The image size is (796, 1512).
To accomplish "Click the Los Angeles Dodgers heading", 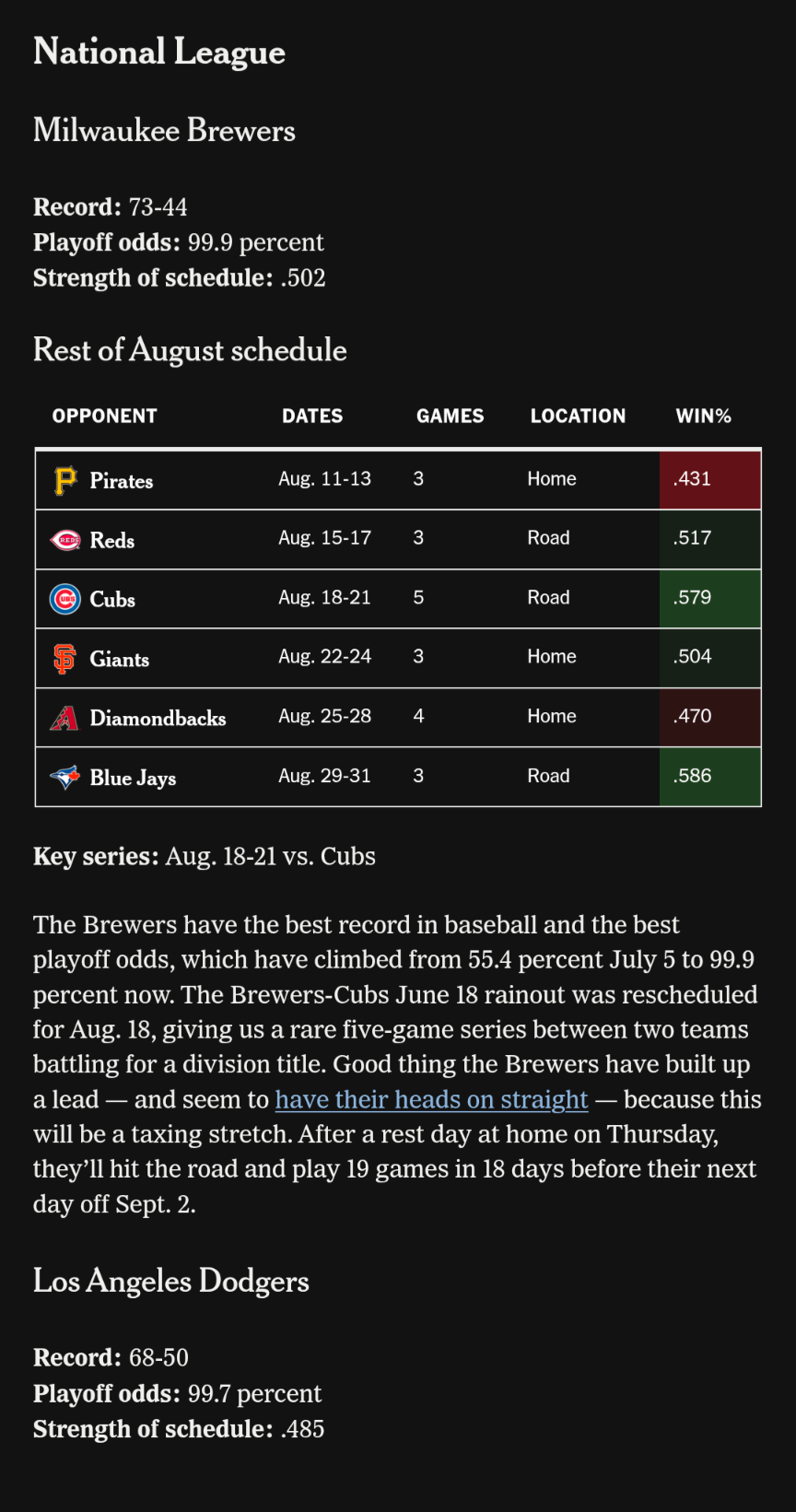I will pyautogui.click(x=171, y=1282).
